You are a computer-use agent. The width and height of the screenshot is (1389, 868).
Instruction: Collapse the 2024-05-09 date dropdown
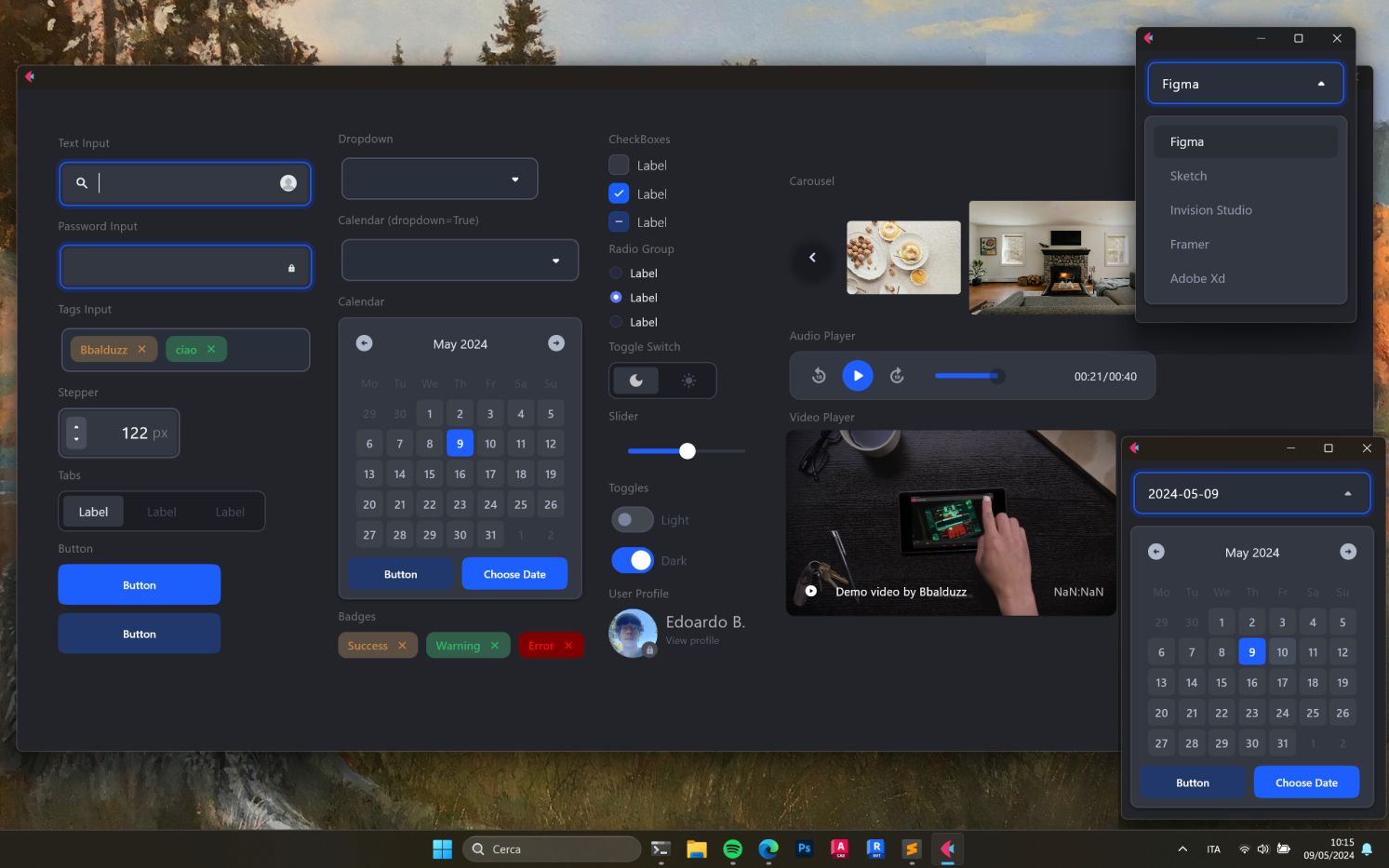click(x=1347, y=494)
